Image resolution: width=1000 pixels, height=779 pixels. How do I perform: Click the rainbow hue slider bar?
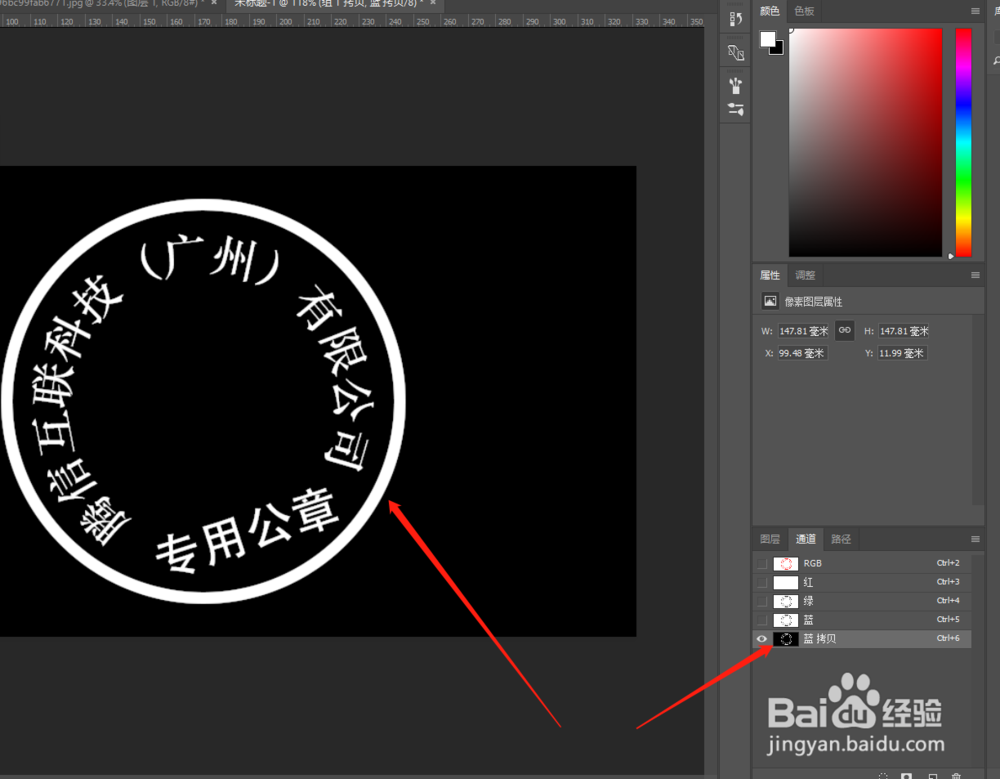pyautogui.click(x=963, y=142)
